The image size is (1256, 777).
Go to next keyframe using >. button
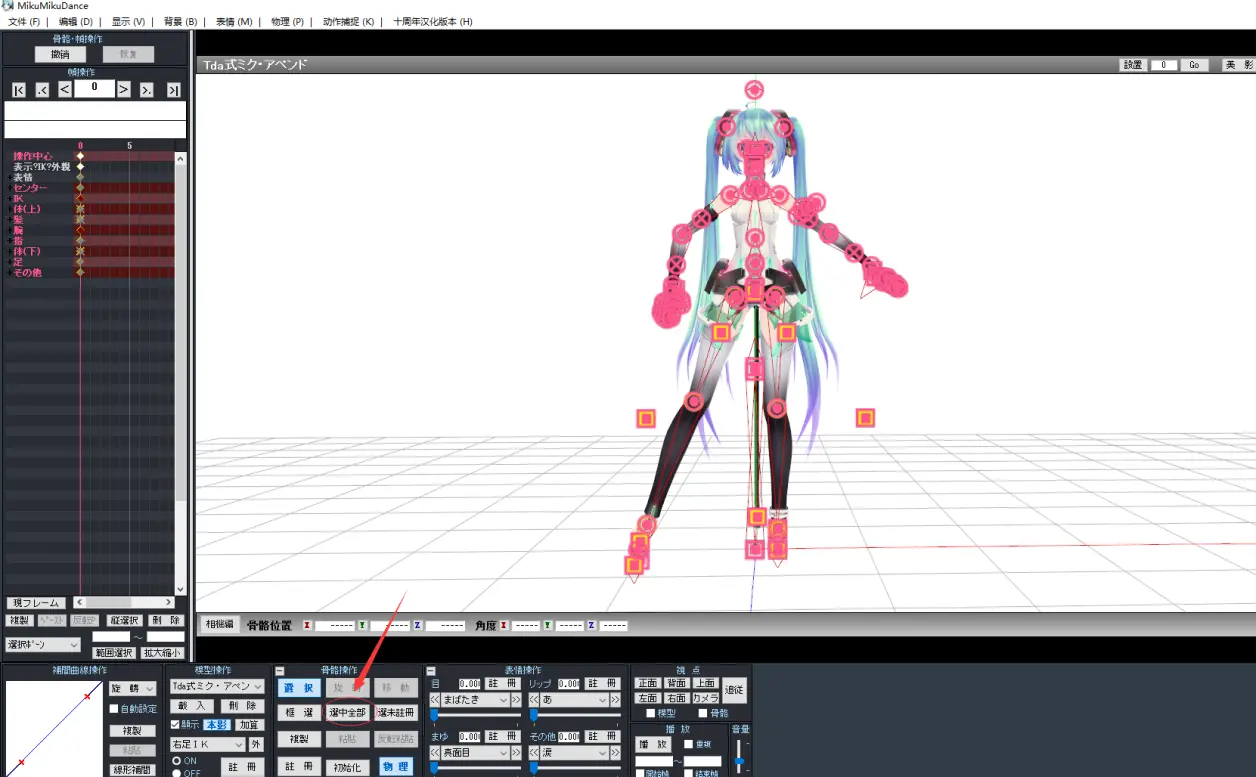pos(147,90)
